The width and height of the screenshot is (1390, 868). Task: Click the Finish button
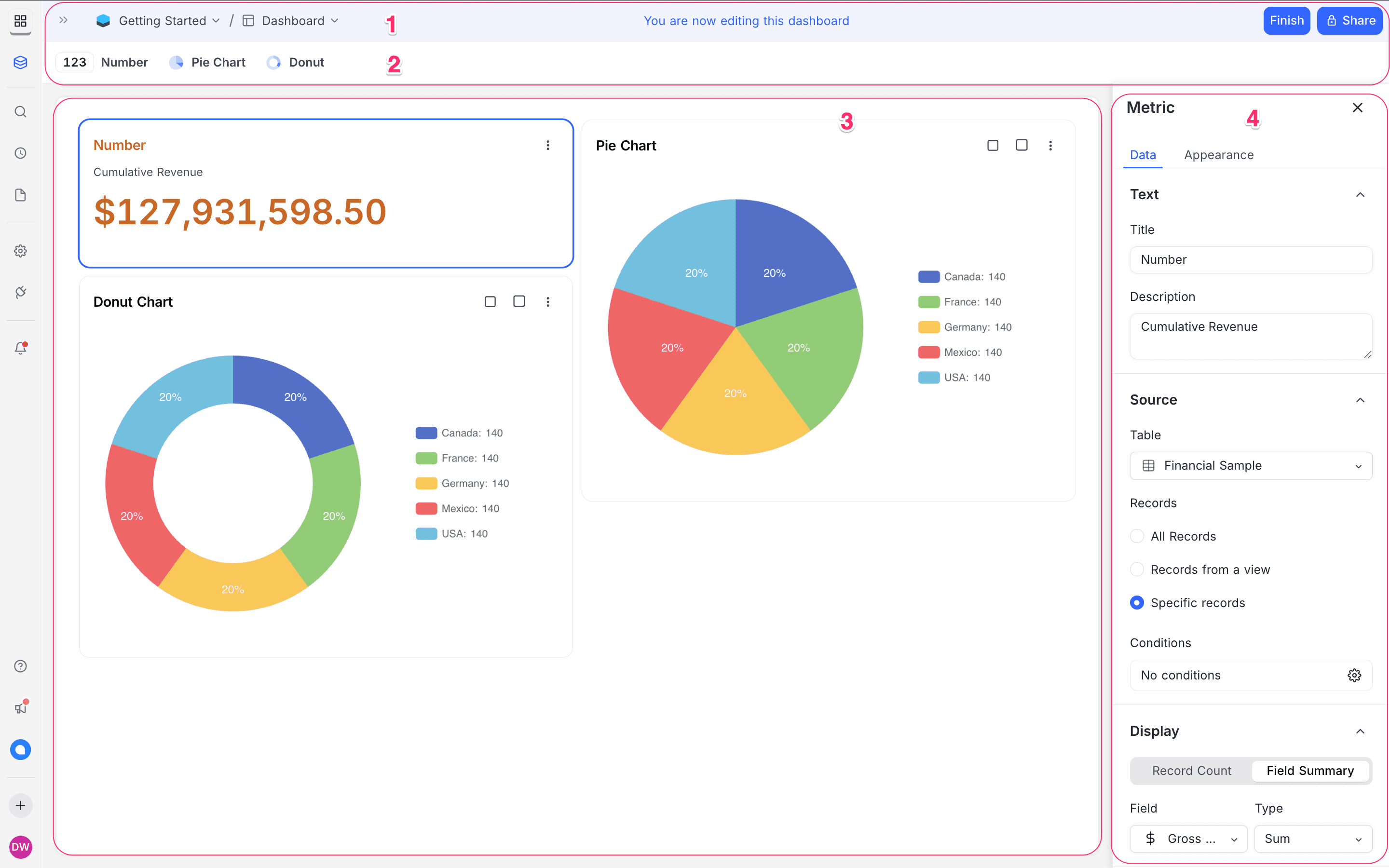pos(1286,21)
